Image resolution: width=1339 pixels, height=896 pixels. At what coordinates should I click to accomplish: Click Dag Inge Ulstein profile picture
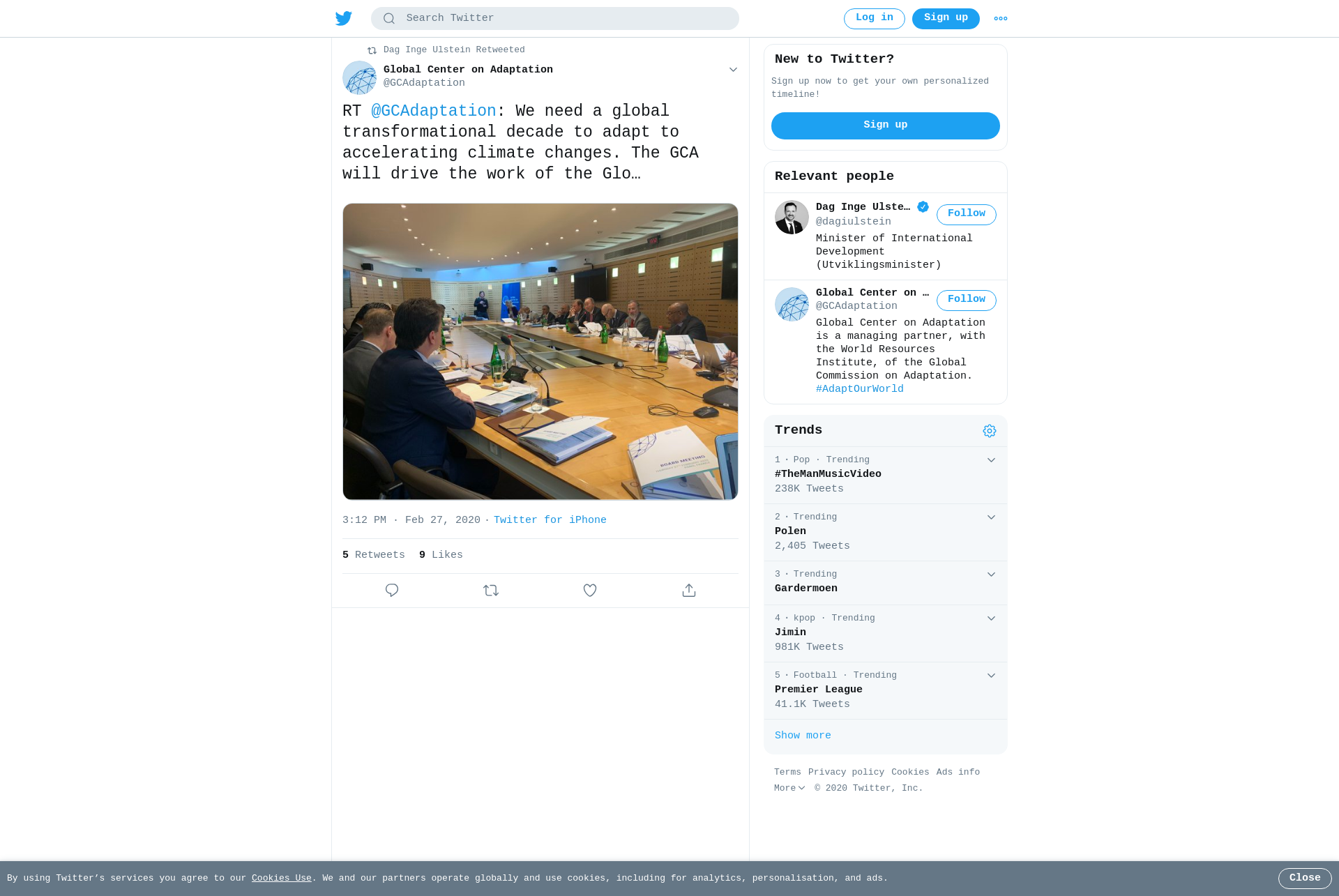[792, 217]
